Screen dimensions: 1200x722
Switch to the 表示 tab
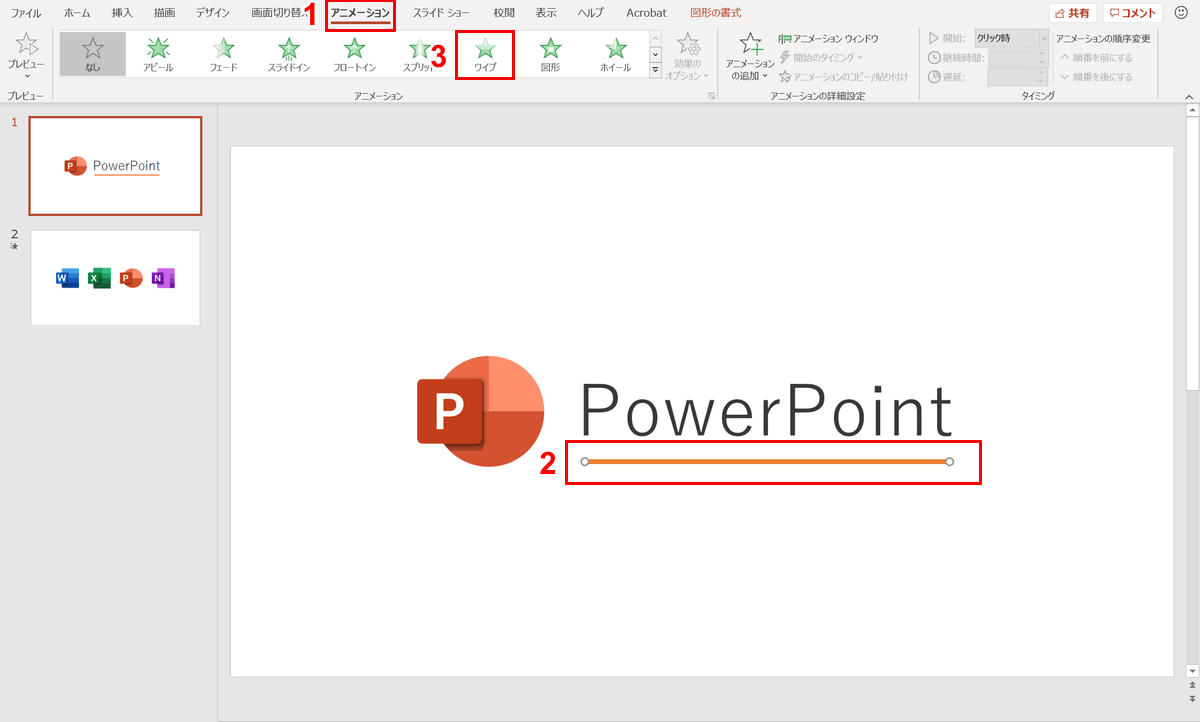546,13
